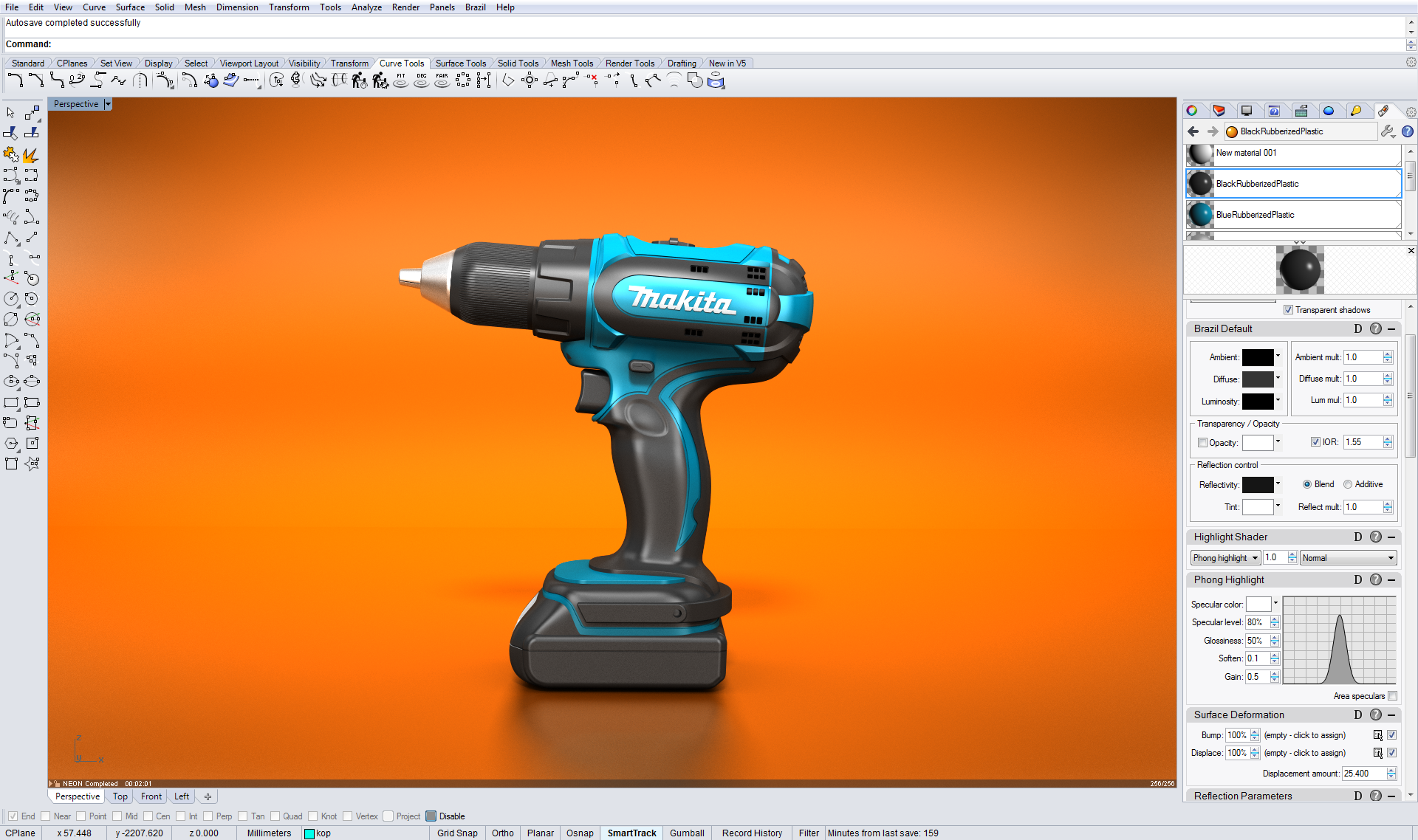Enable the Near osnap checkbox
The width and height of the screenshot is (1418, 840).
pos(46,816)
